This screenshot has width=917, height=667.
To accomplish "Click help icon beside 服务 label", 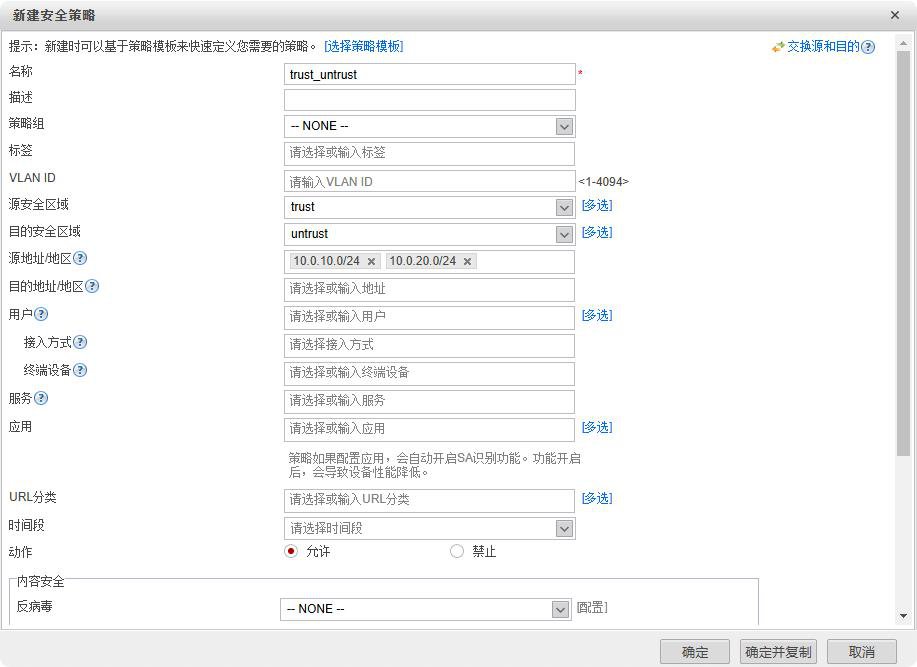I will pyautogui.click(x=41, y=398).
